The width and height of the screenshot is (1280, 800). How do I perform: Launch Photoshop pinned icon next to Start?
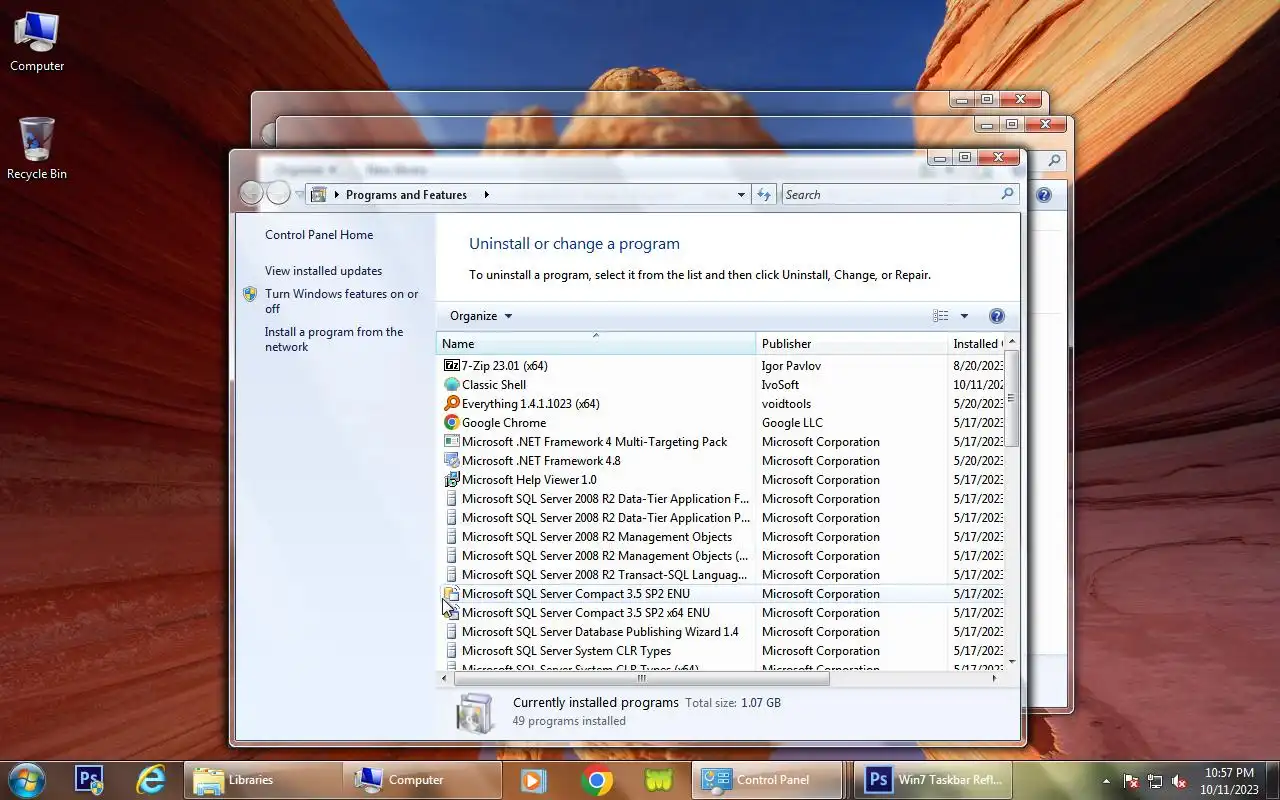pos(90,780)
